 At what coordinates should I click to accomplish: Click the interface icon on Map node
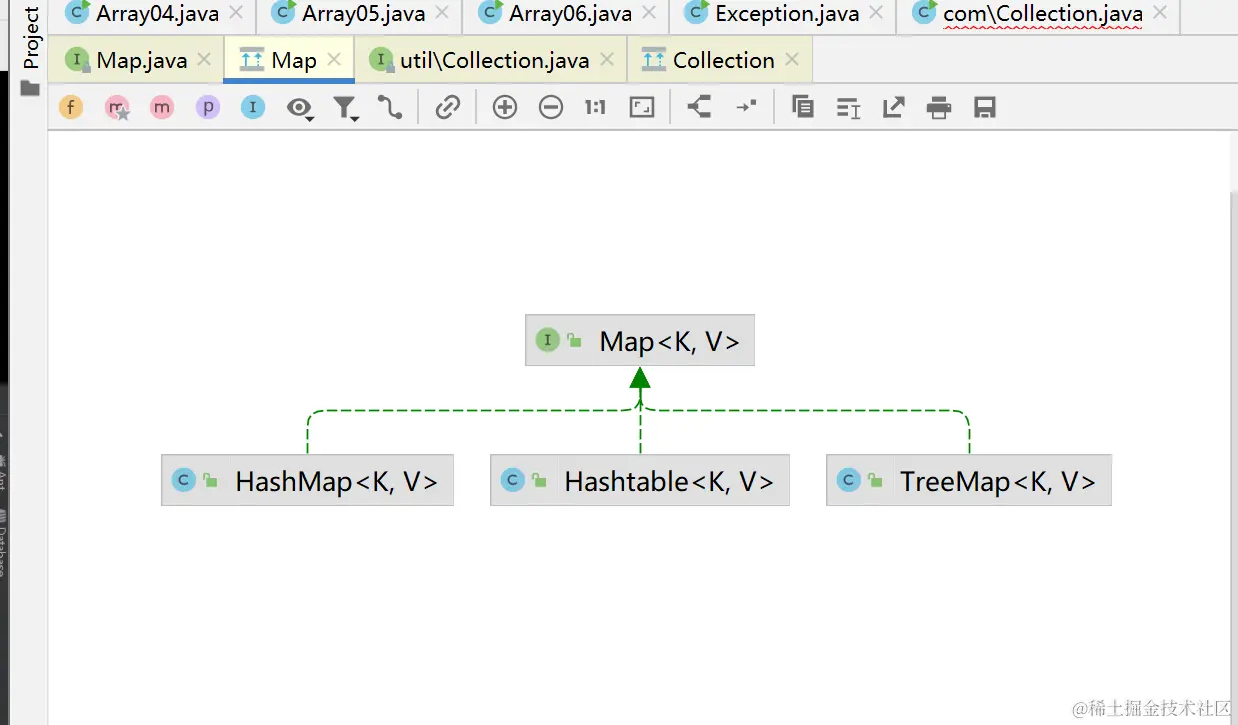click(x=547, y=340)
